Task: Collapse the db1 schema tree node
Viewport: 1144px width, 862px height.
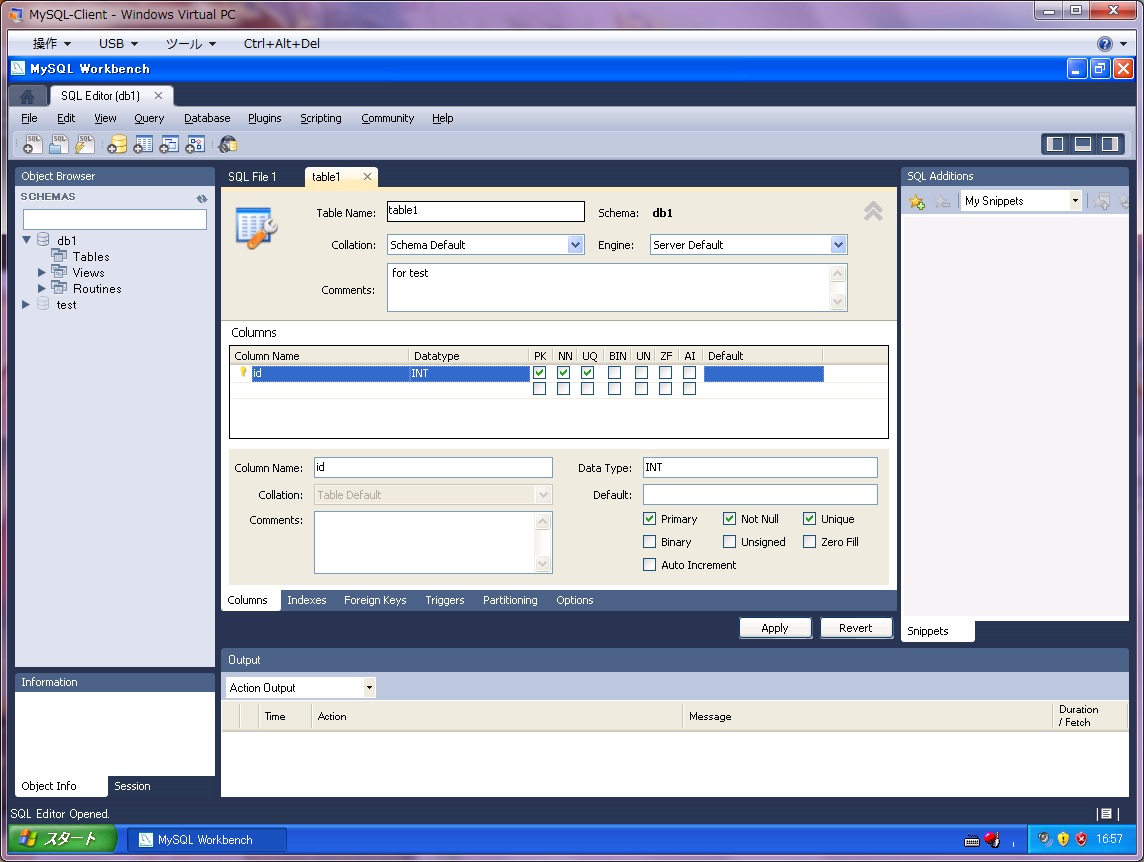Action: coord(27,240)
